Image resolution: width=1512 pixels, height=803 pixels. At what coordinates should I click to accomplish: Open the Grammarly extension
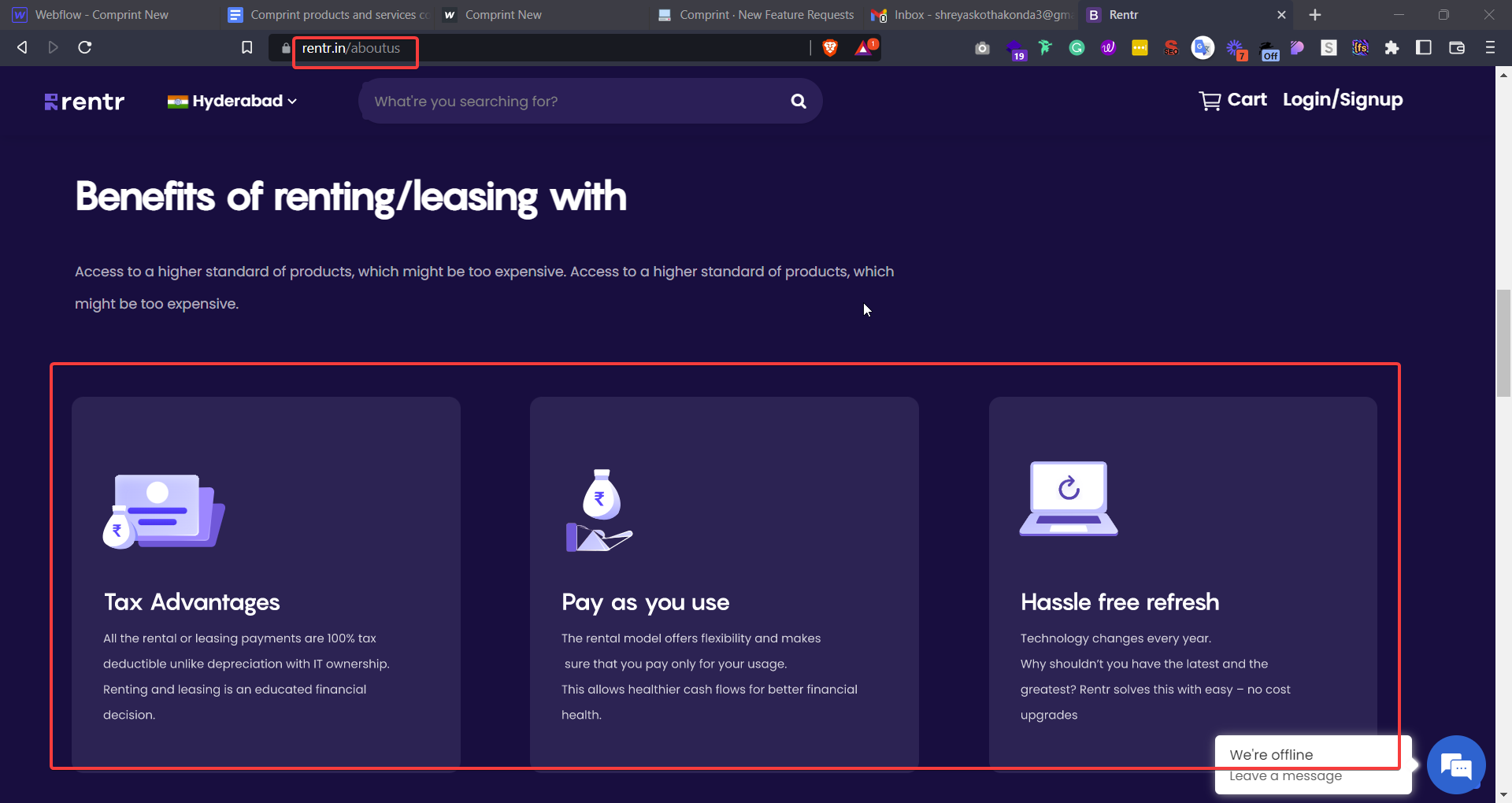pyautogui.click(x=1077, y=48)
